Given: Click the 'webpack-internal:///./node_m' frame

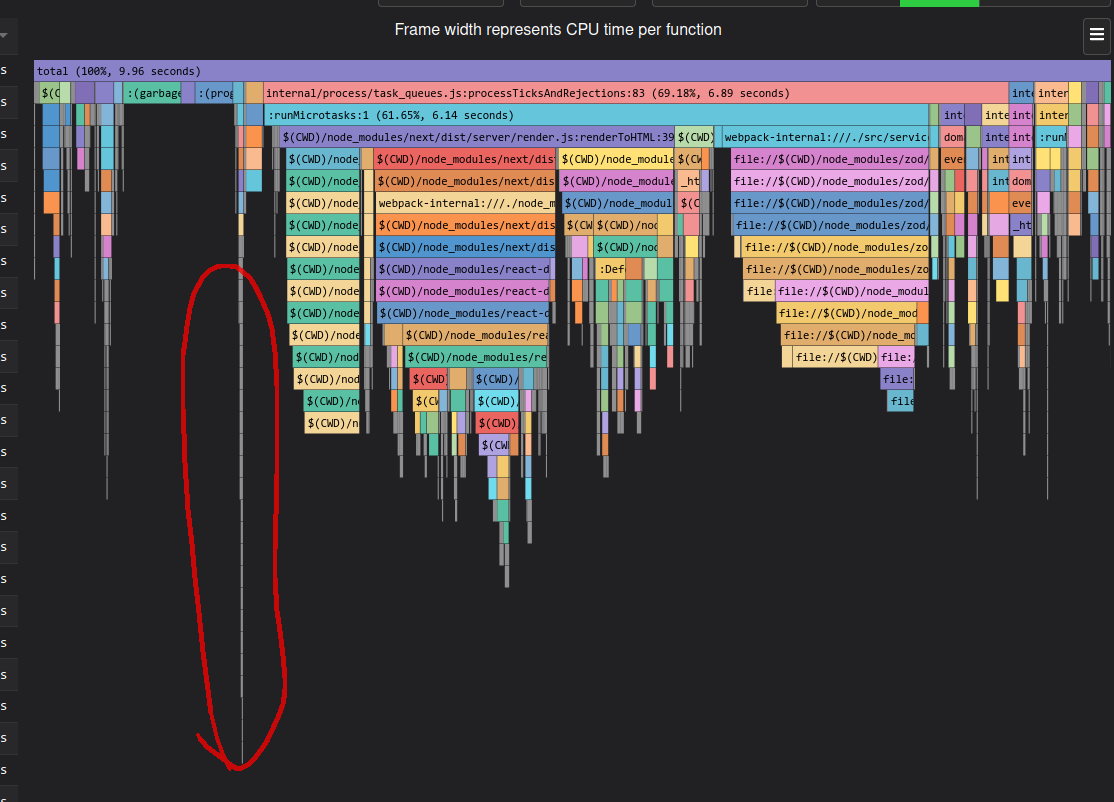Looking at the screenshot, I should tap(465, 203).
